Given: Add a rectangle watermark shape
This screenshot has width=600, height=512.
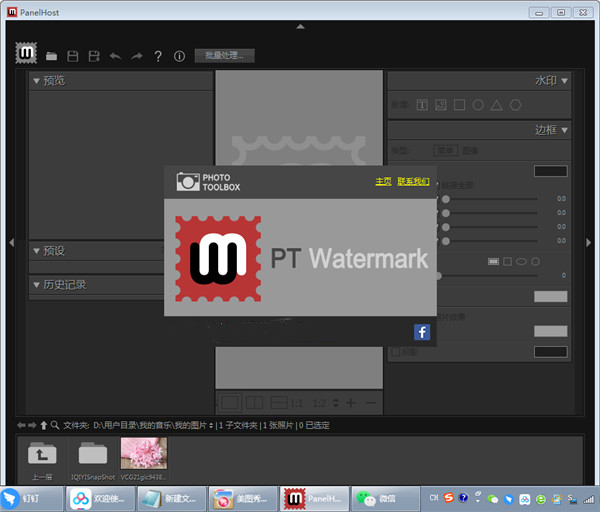Looking at the screenshot, I should point(460,105).
